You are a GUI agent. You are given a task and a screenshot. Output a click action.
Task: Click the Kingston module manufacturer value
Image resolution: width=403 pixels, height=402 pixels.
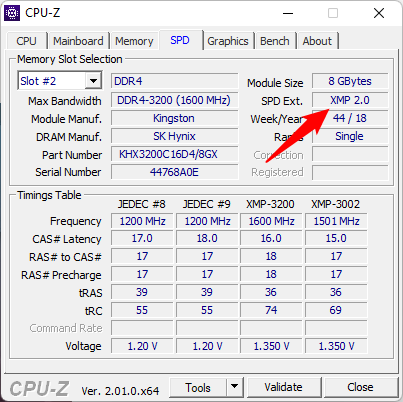tap(175, 118)
